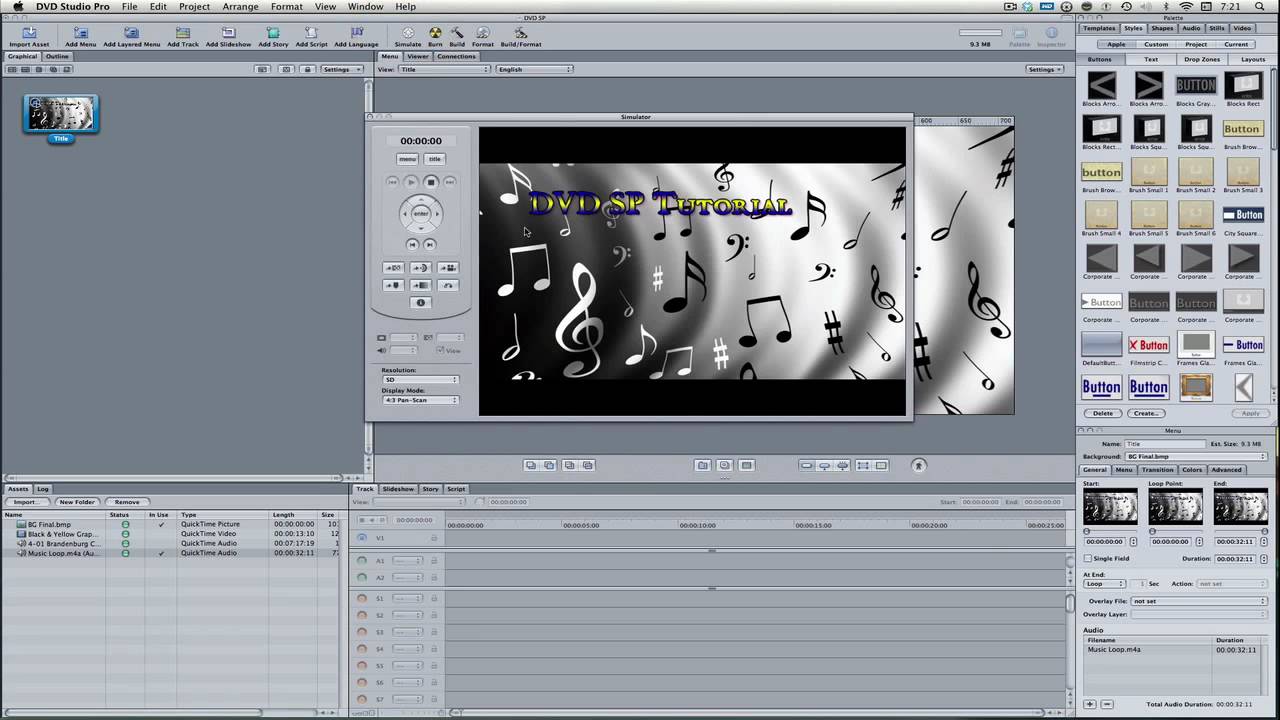
Task: Toggle the S3 subtitle track button
Action: click(x=362, y=632)
